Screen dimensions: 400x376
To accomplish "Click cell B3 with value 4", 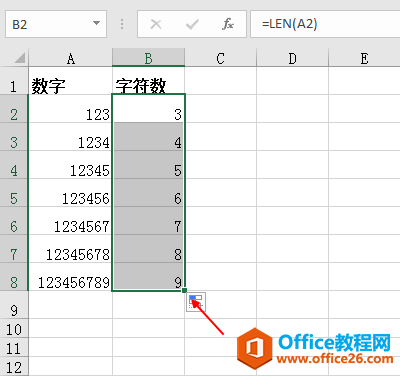I will pyautogui.click(x=148, y=137).
